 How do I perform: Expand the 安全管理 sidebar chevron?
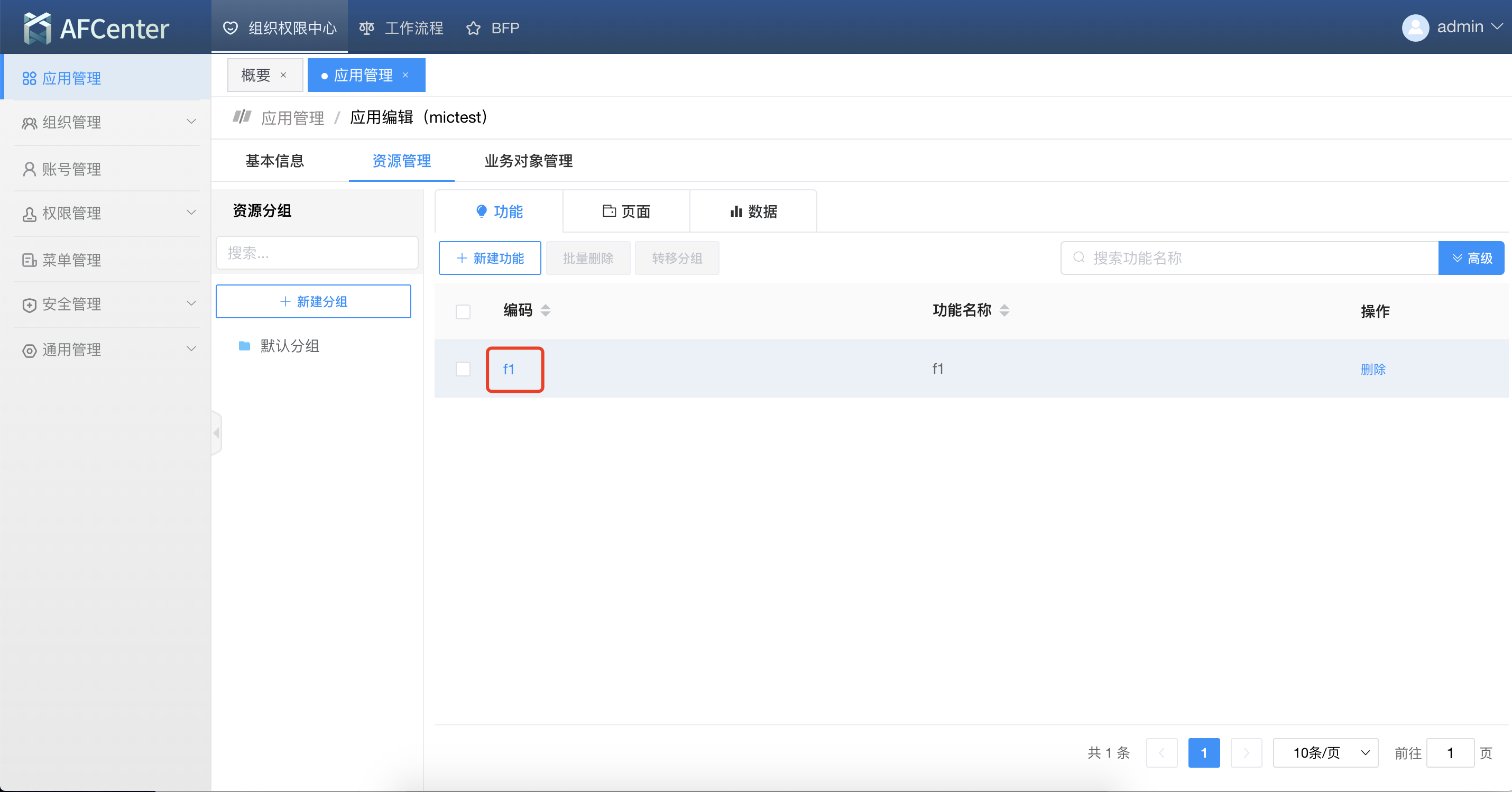click(191, 303)
